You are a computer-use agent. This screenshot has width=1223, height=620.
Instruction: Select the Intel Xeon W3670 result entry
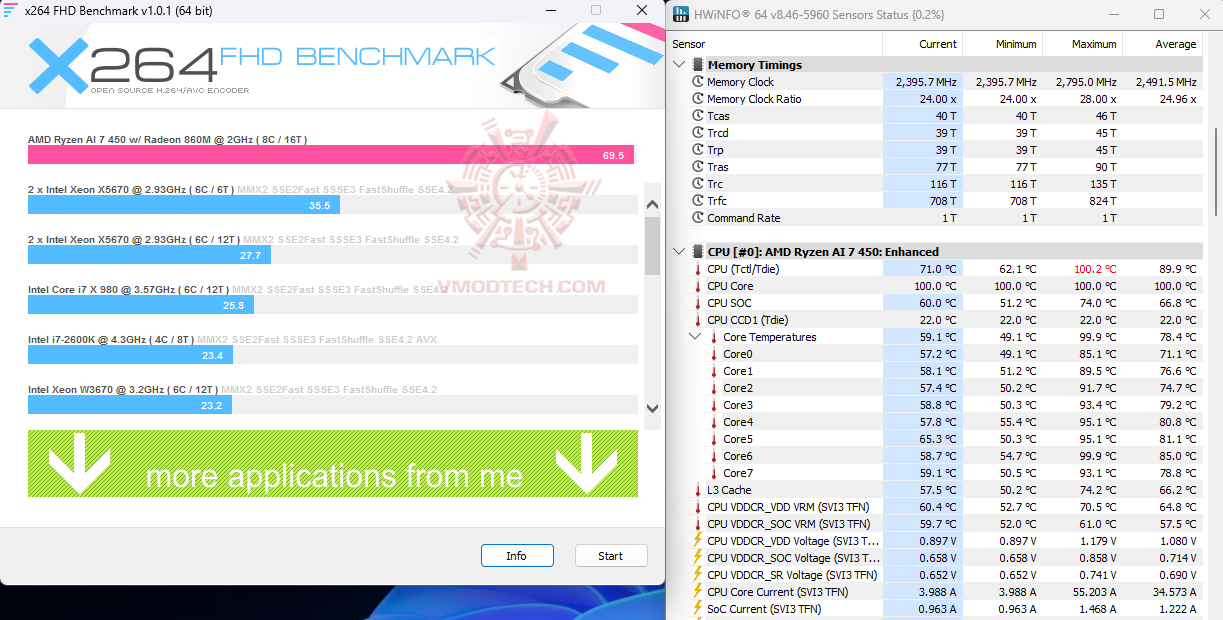(x=333, y=398)
